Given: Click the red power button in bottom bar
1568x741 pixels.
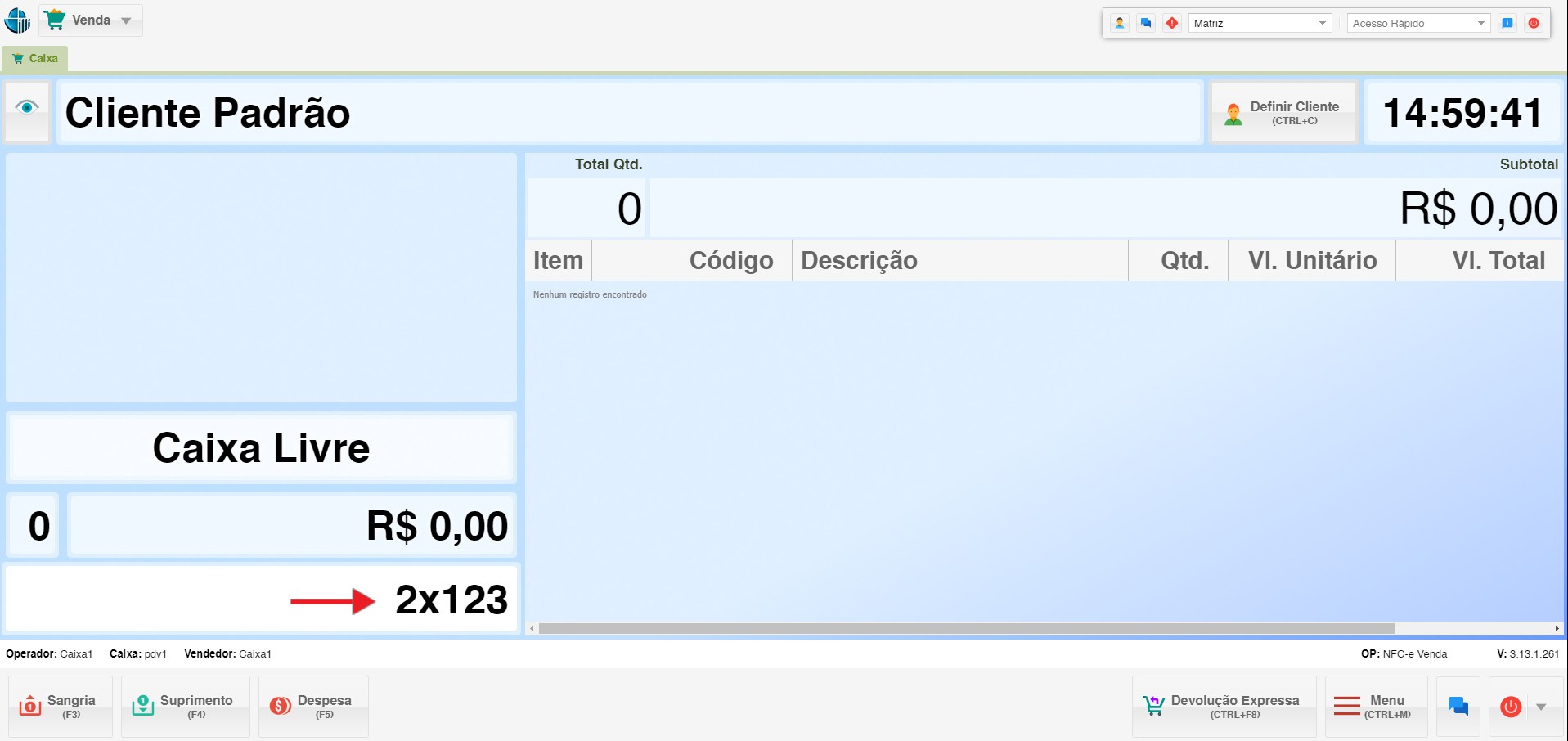Looking at the screenshot, I should 1511,707.
